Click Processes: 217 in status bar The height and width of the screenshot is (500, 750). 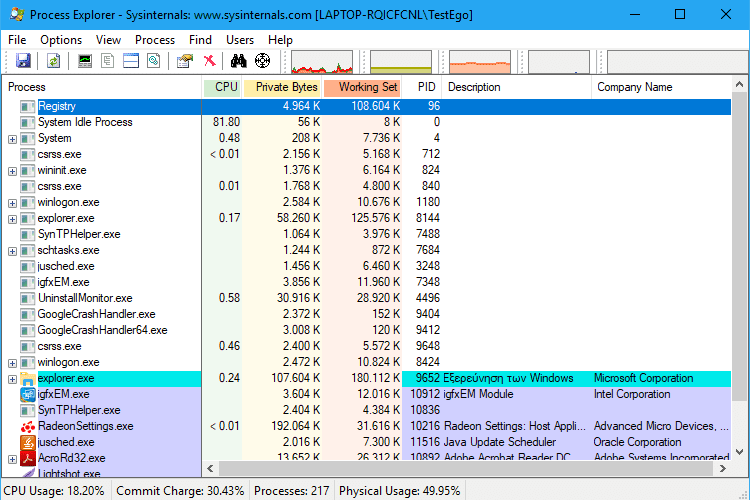[291, 491]
